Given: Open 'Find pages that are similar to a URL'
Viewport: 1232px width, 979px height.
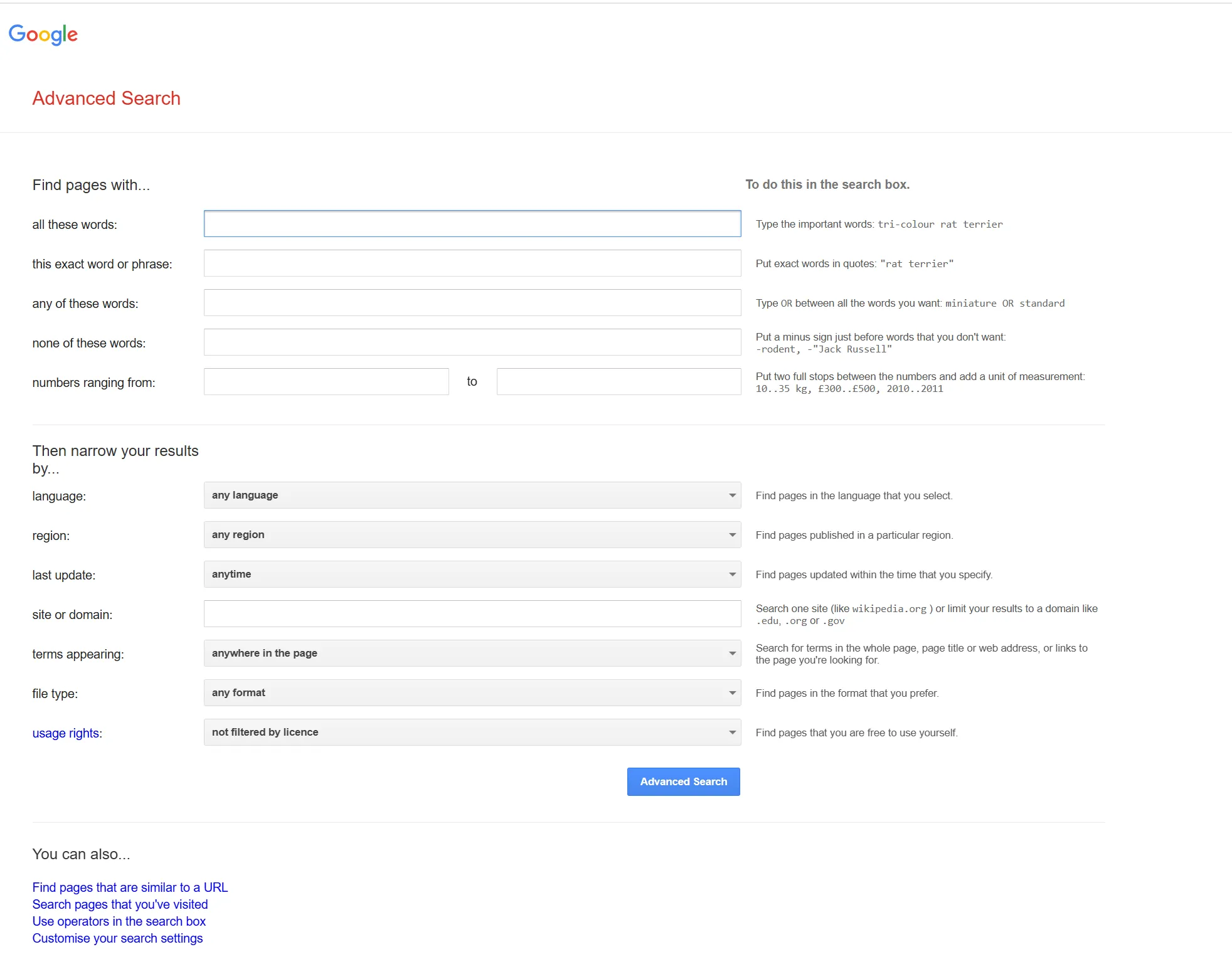Looking at the screenshot, I should pyautogui.click(x=130, y=887).
